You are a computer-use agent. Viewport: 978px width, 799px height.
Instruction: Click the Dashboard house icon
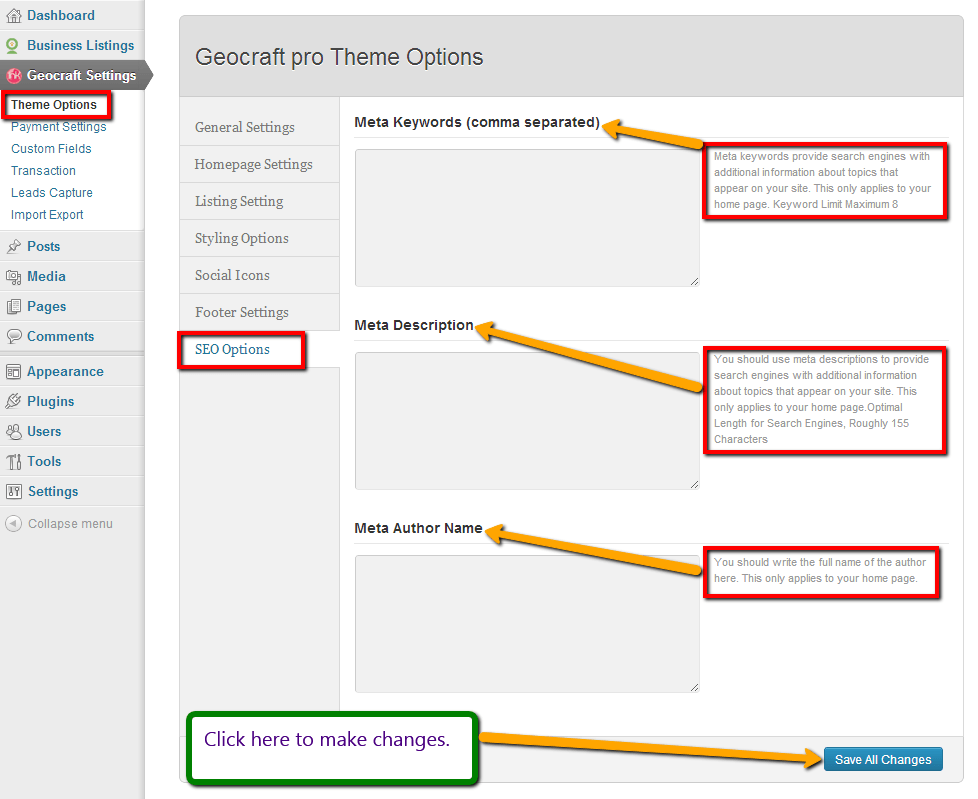[13, 16]
